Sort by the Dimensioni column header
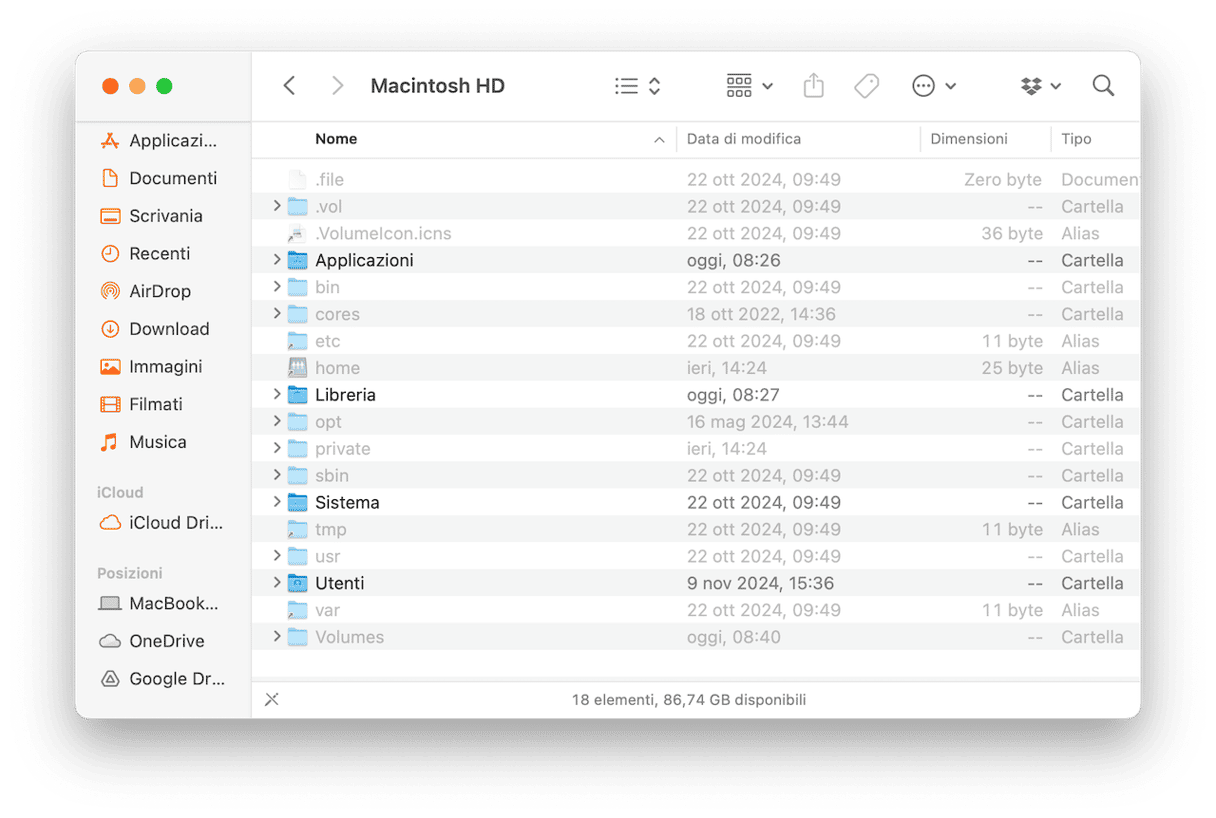 969,139
